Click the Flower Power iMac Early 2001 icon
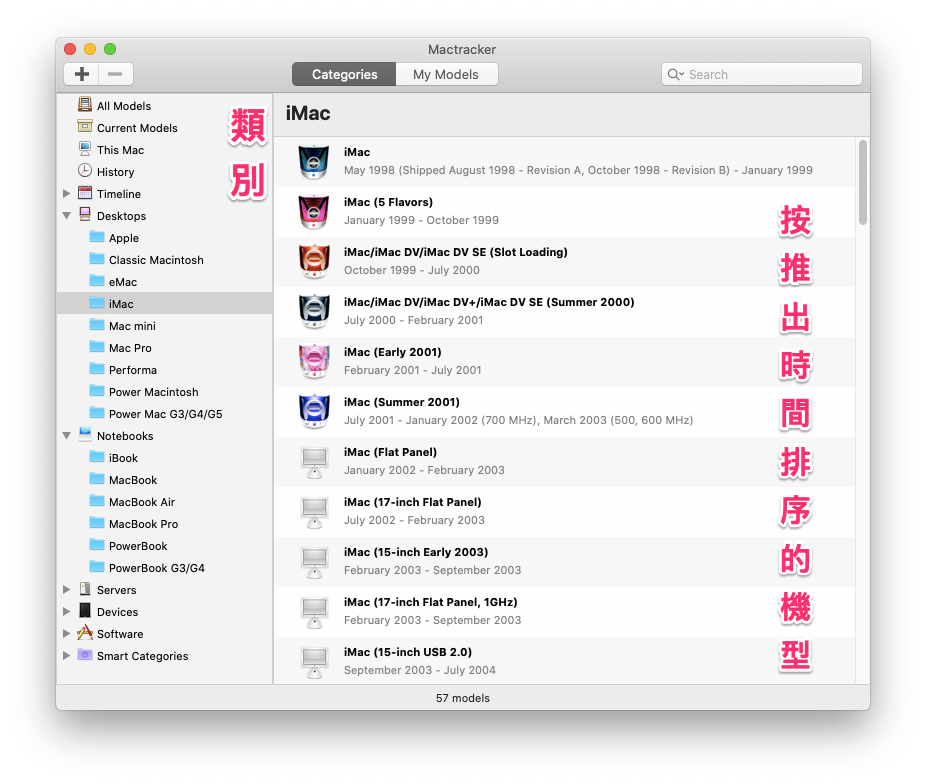The image size is (926, 784). [x=314, y=362]
